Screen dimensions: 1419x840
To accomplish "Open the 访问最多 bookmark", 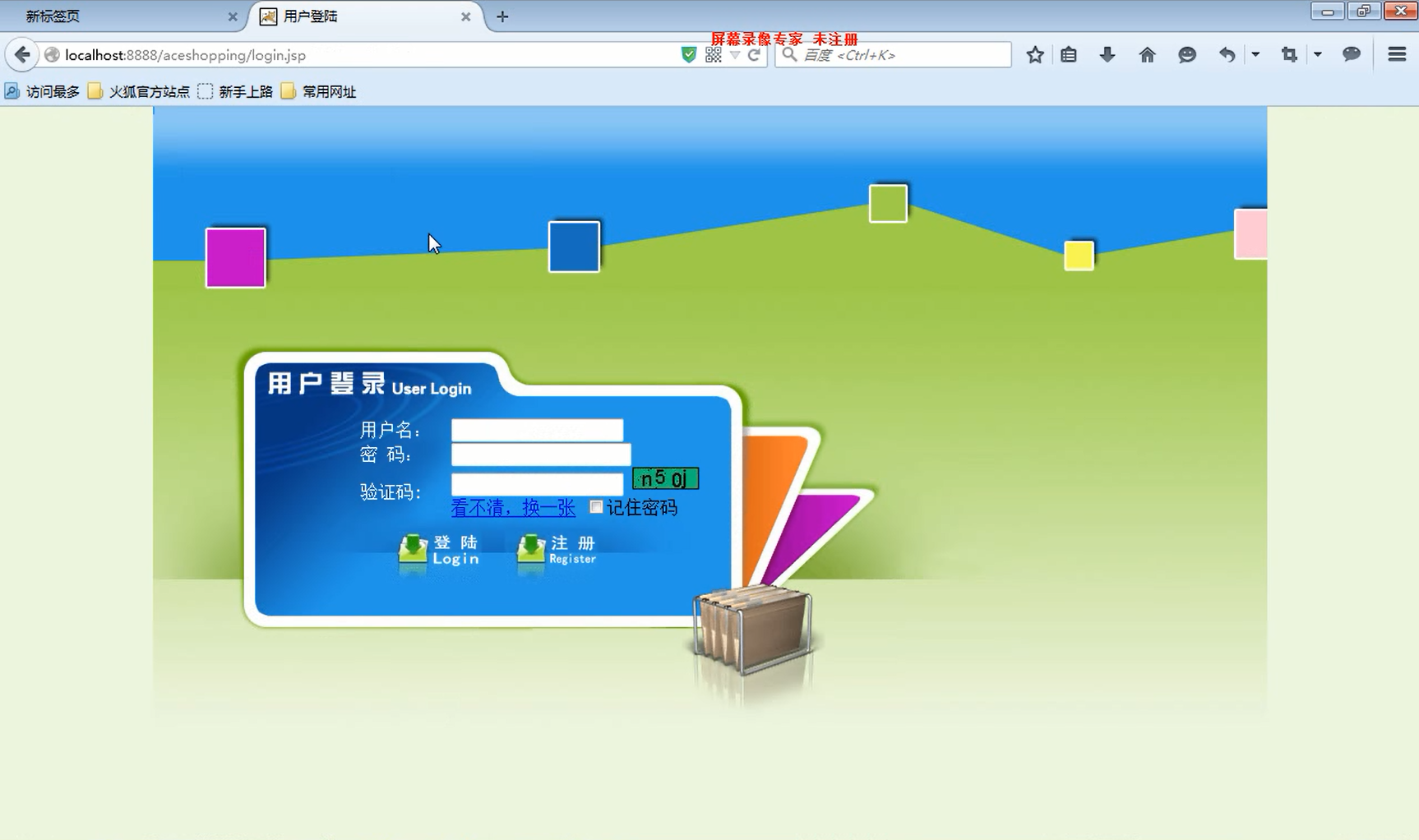I will coord(42,91).
